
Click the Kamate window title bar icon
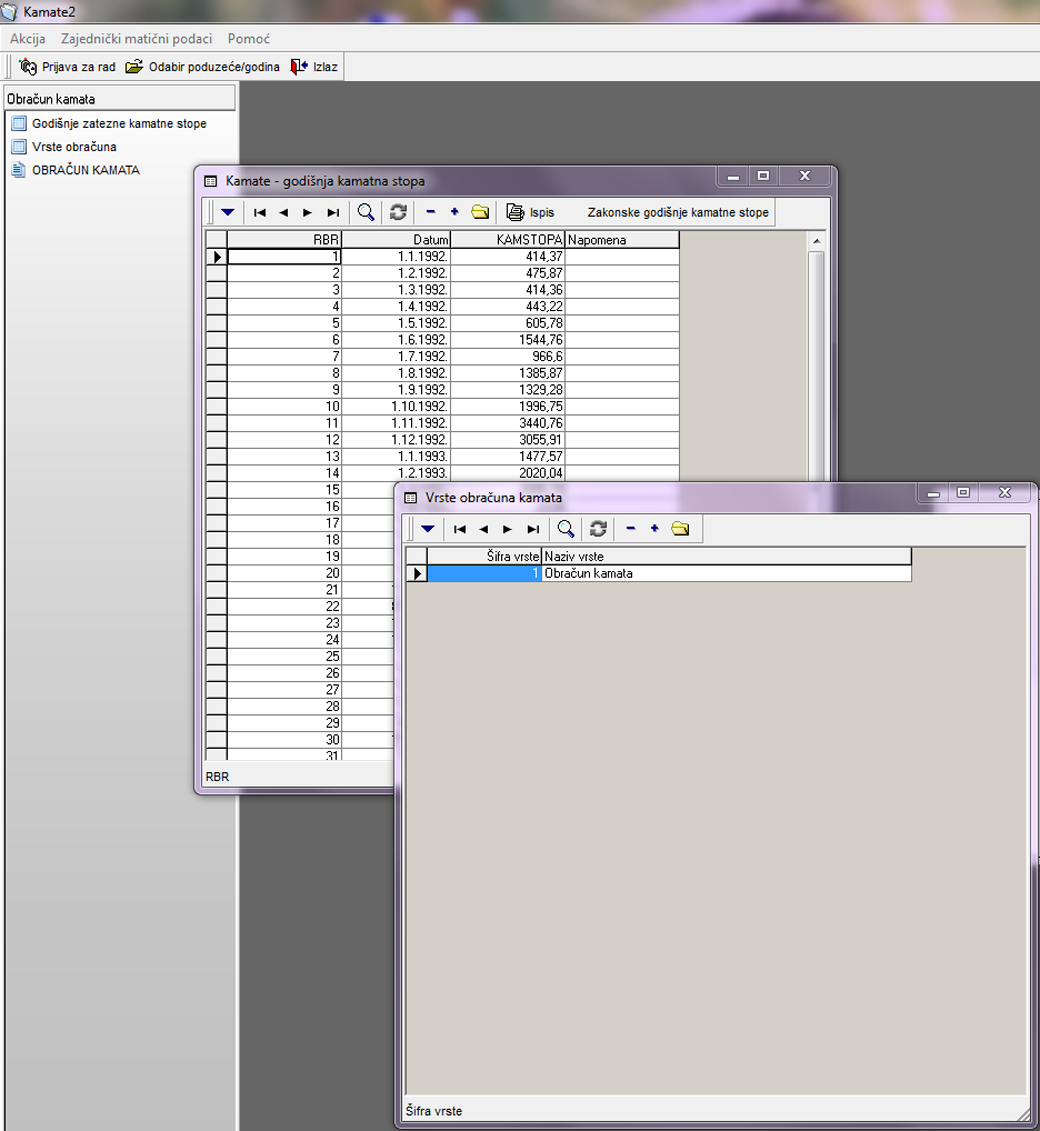pos(211,181)
